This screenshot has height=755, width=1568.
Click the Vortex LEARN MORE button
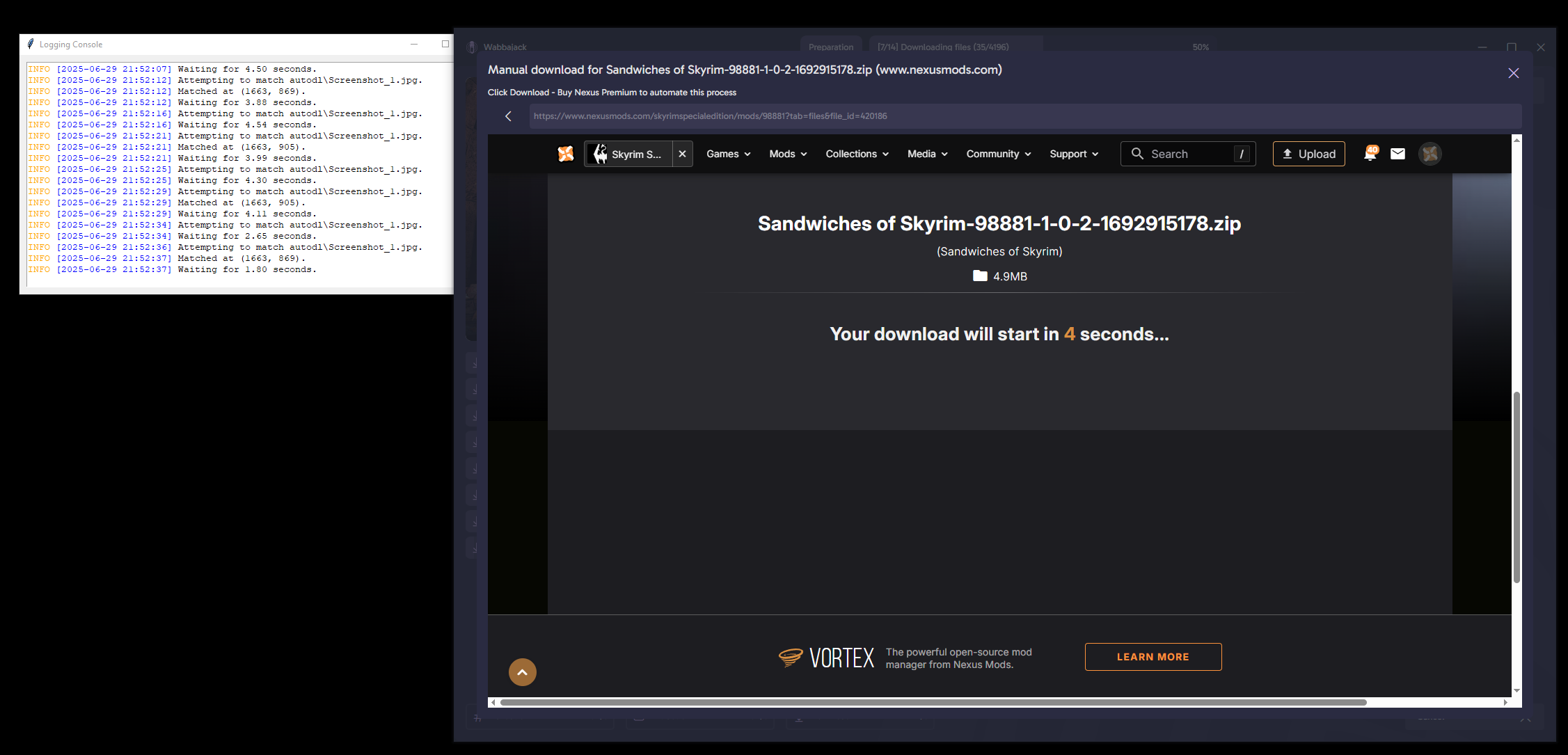pos(1153,657)
